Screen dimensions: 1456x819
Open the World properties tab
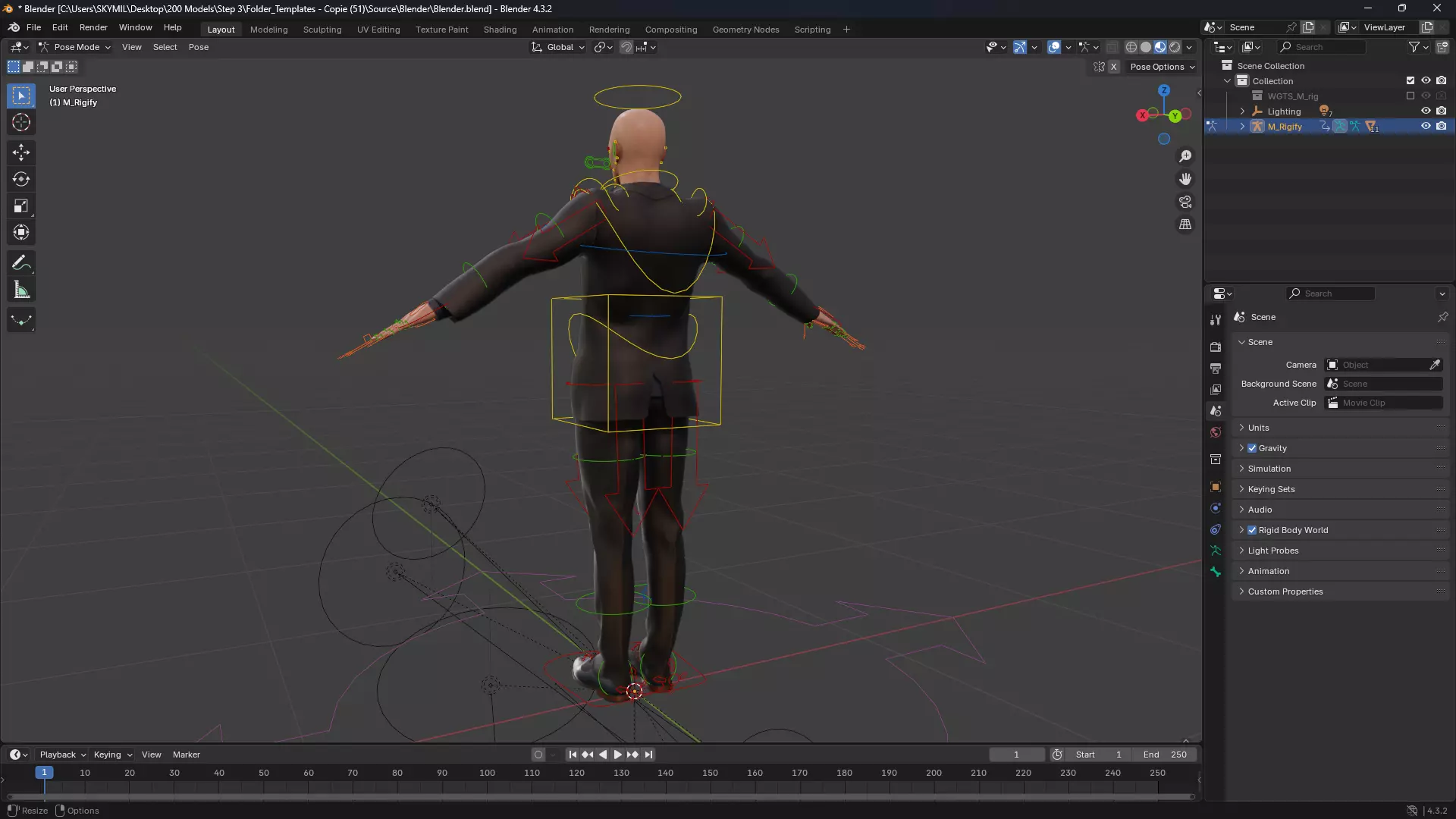[1216, 432]
